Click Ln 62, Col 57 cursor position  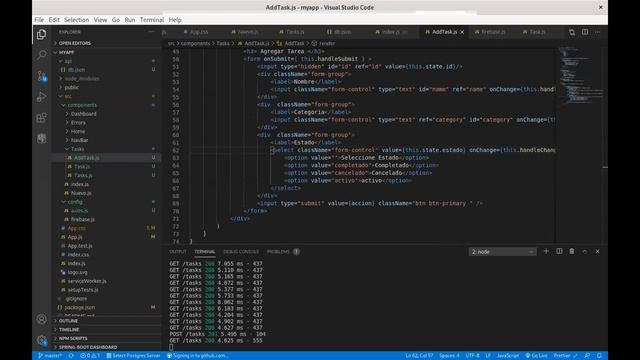coord(420,356)
